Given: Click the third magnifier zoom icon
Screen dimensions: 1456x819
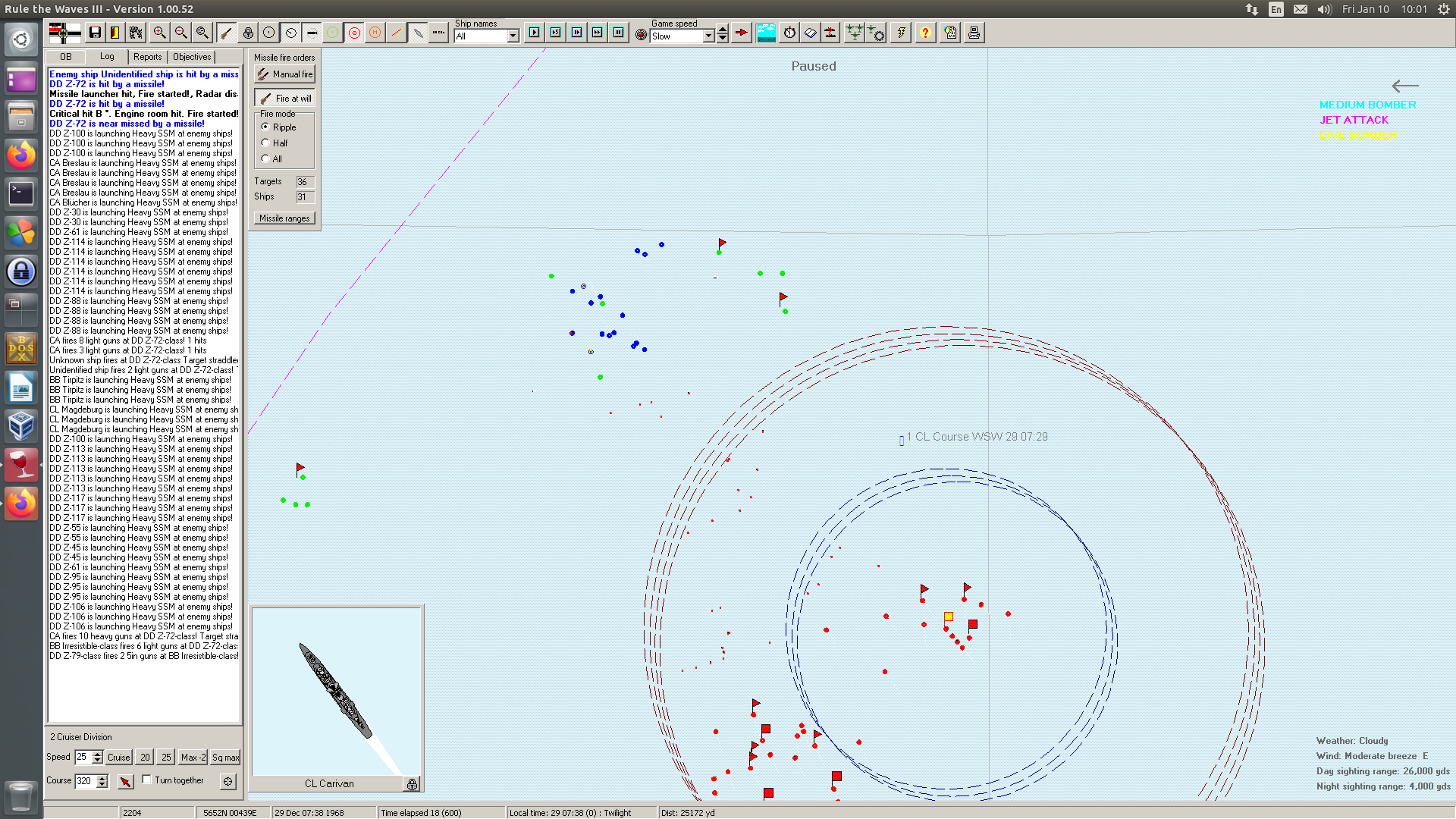Looking at the screenshot, I should [x=202, y=33].
